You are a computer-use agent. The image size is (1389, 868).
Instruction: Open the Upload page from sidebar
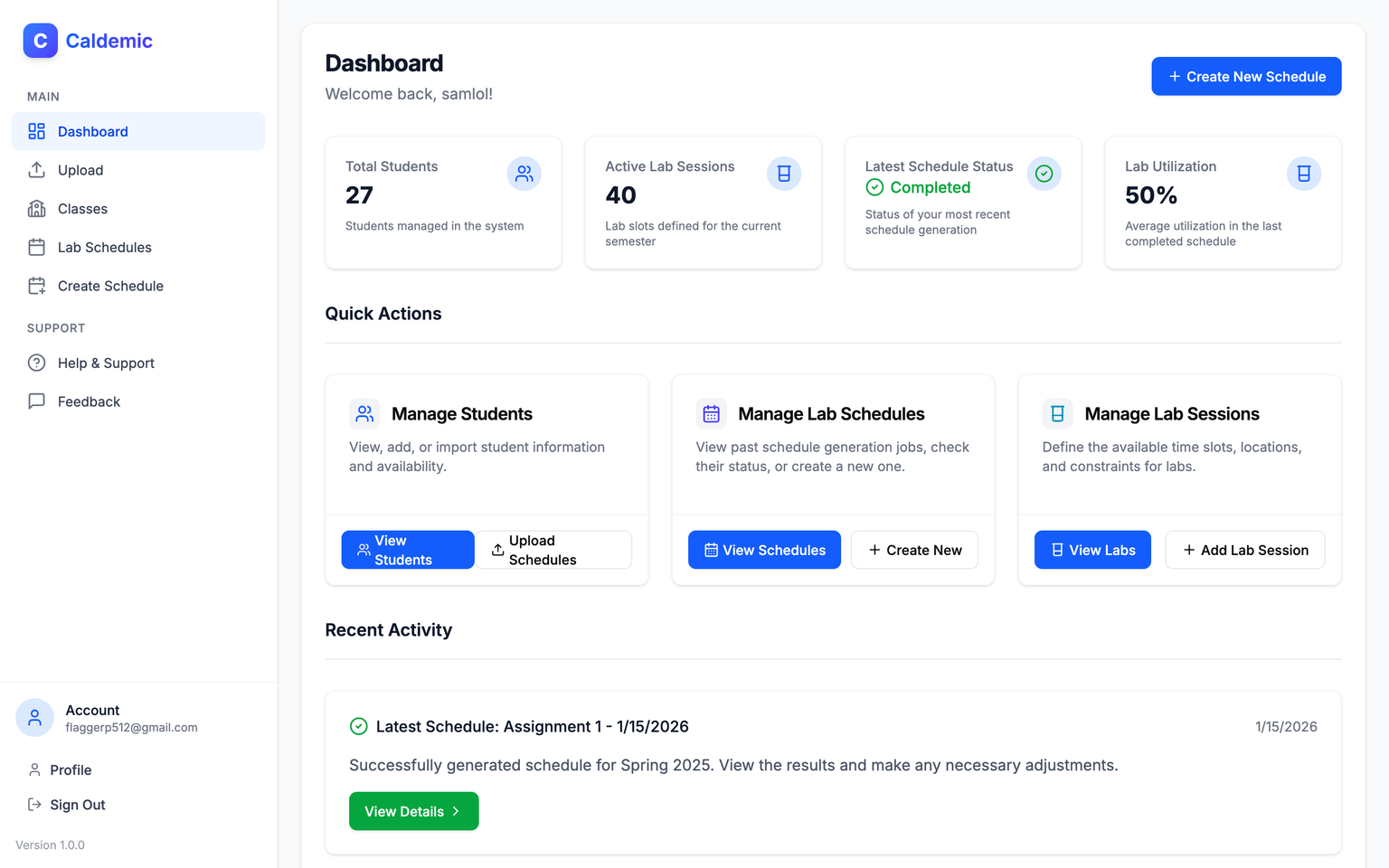pyautogui.click(x=138, y=170)
